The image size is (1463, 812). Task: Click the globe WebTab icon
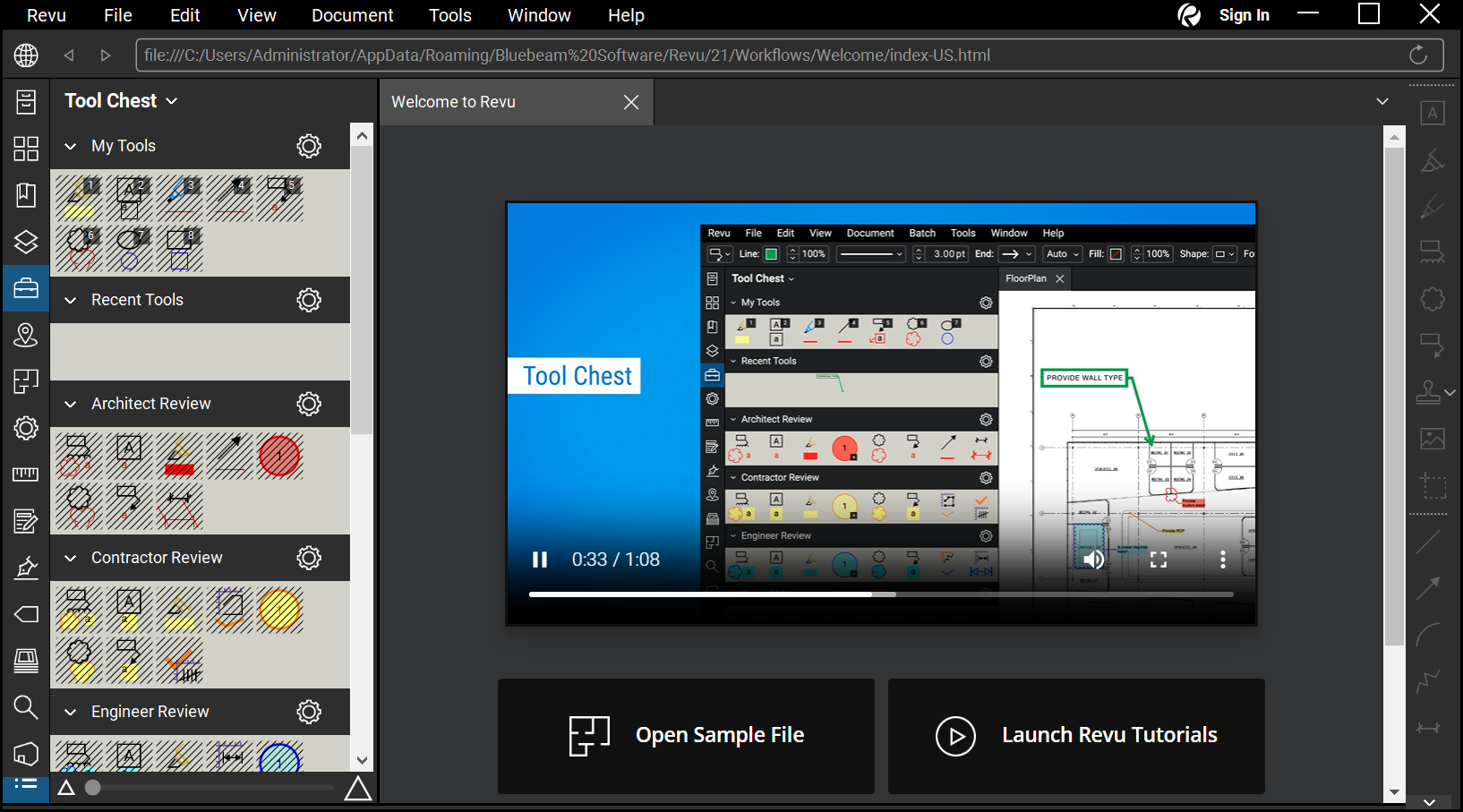point(26,56)
